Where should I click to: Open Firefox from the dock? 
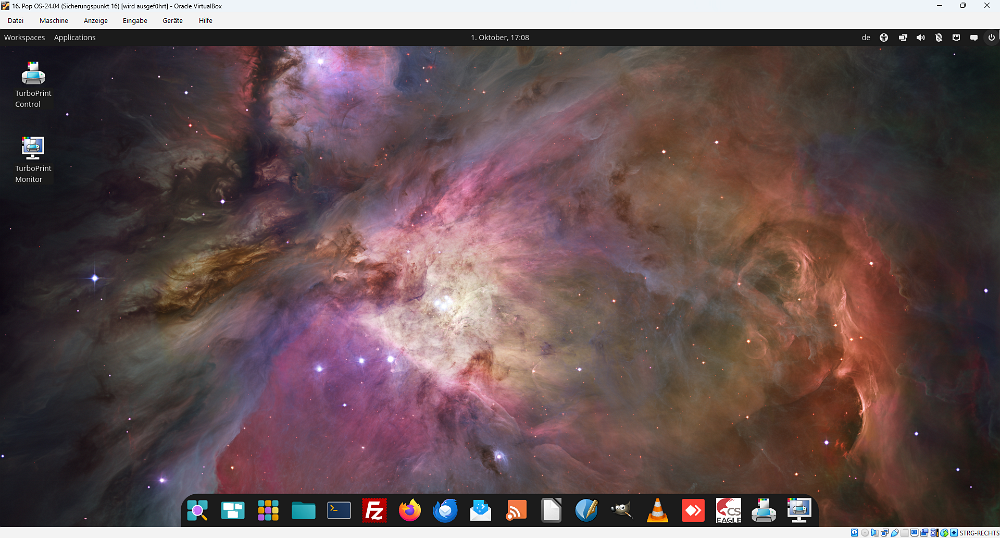[x=410, y=511]
